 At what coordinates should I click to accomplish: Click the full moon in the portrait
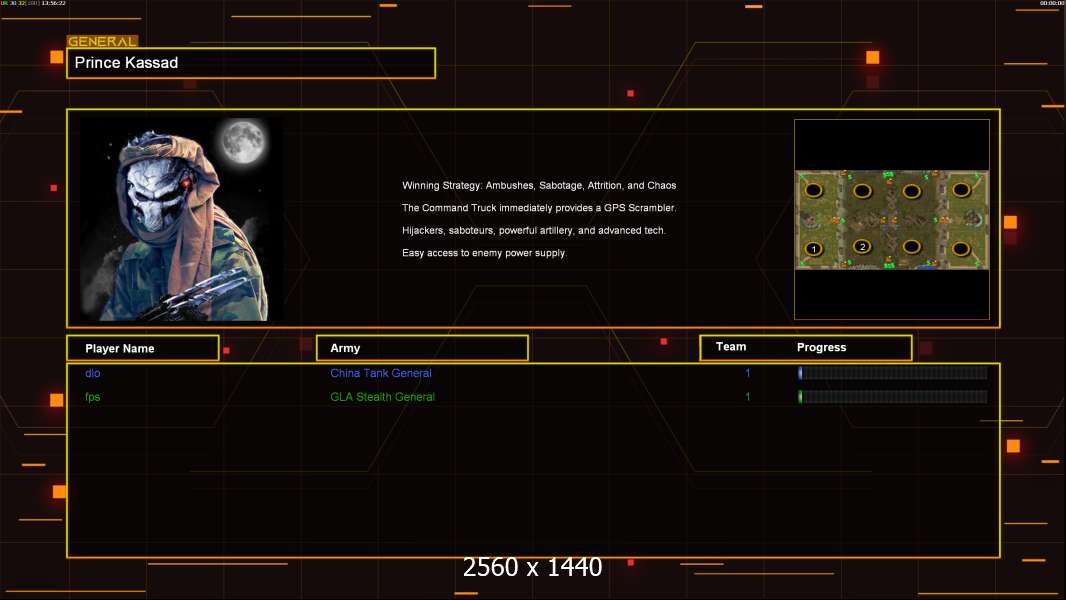pyautogui.click(x=243, y=141)
